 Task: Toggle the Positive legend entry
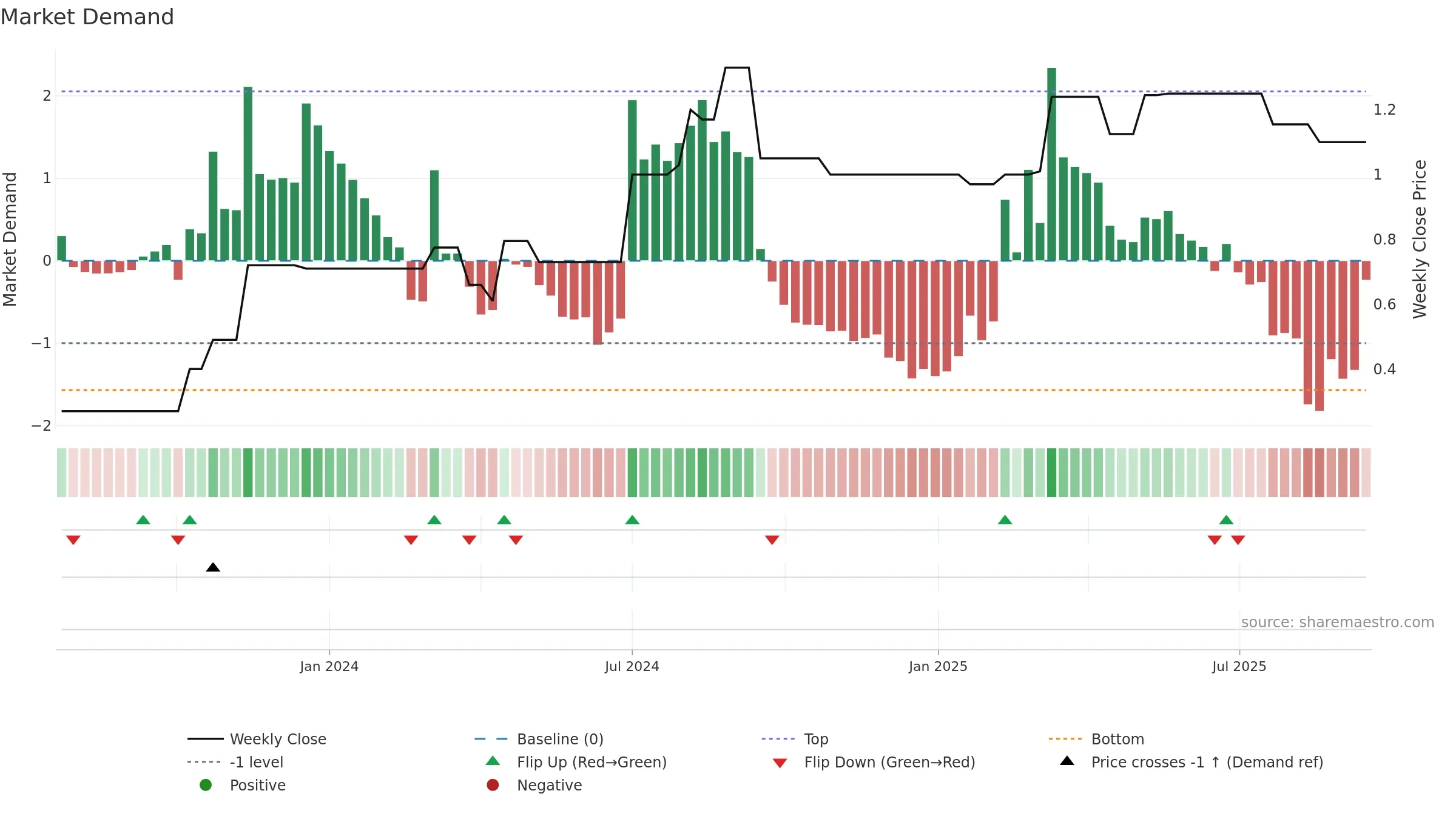point(242,785)
